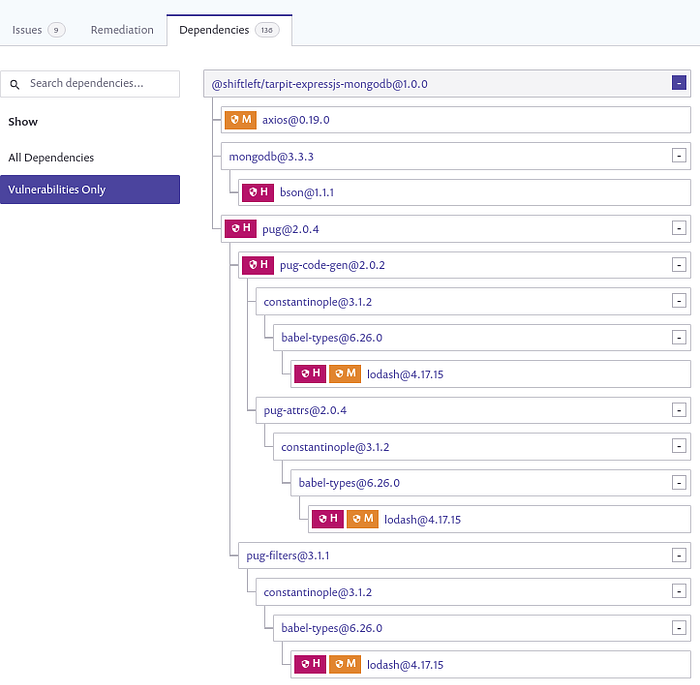The width and height of the screenshot is (700, 685).
Task: Open the Remediation tab
Action: (122, 30)
